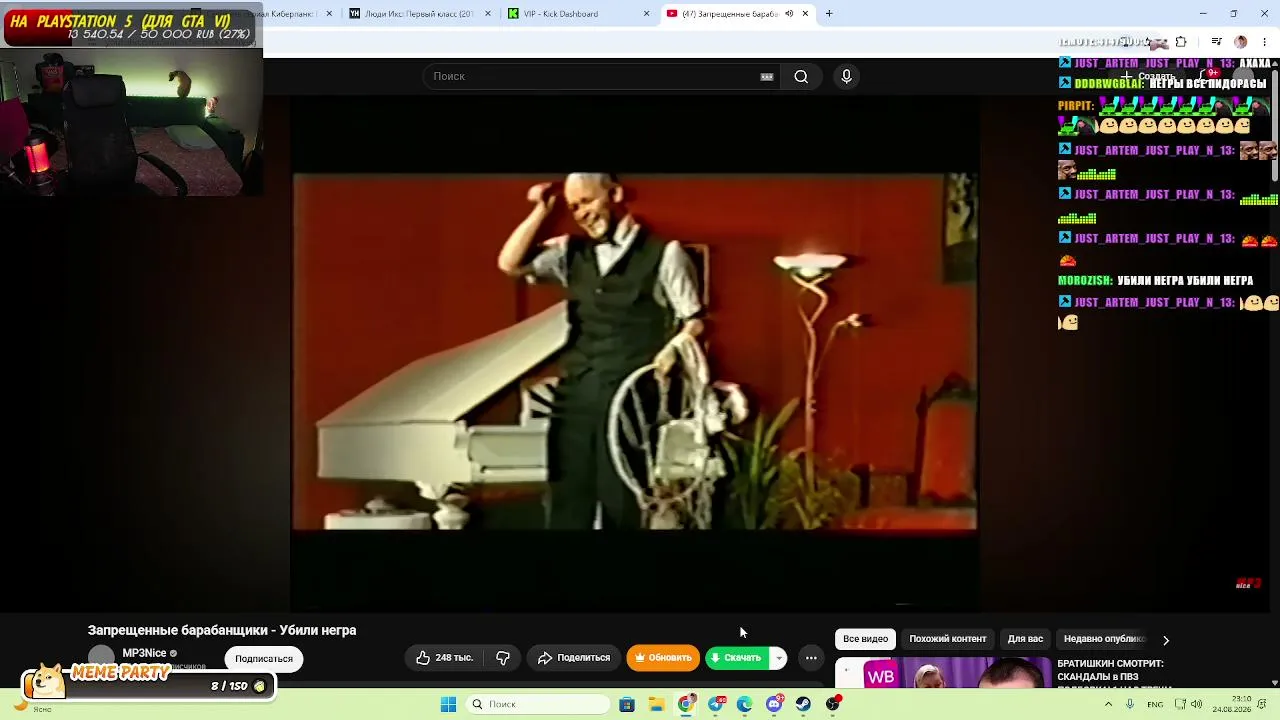Dislike the video with the thumbs-down icon
Viewport: 1280px width, 720px height.
503,658
